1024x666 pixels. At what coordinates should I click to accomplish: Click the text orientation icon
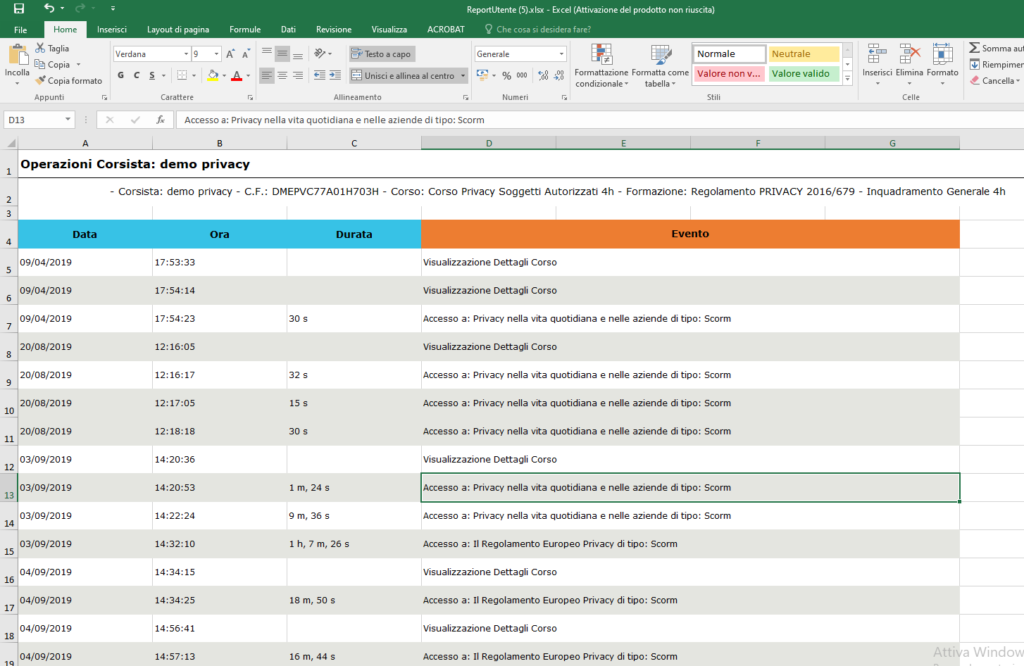point(320,54)
